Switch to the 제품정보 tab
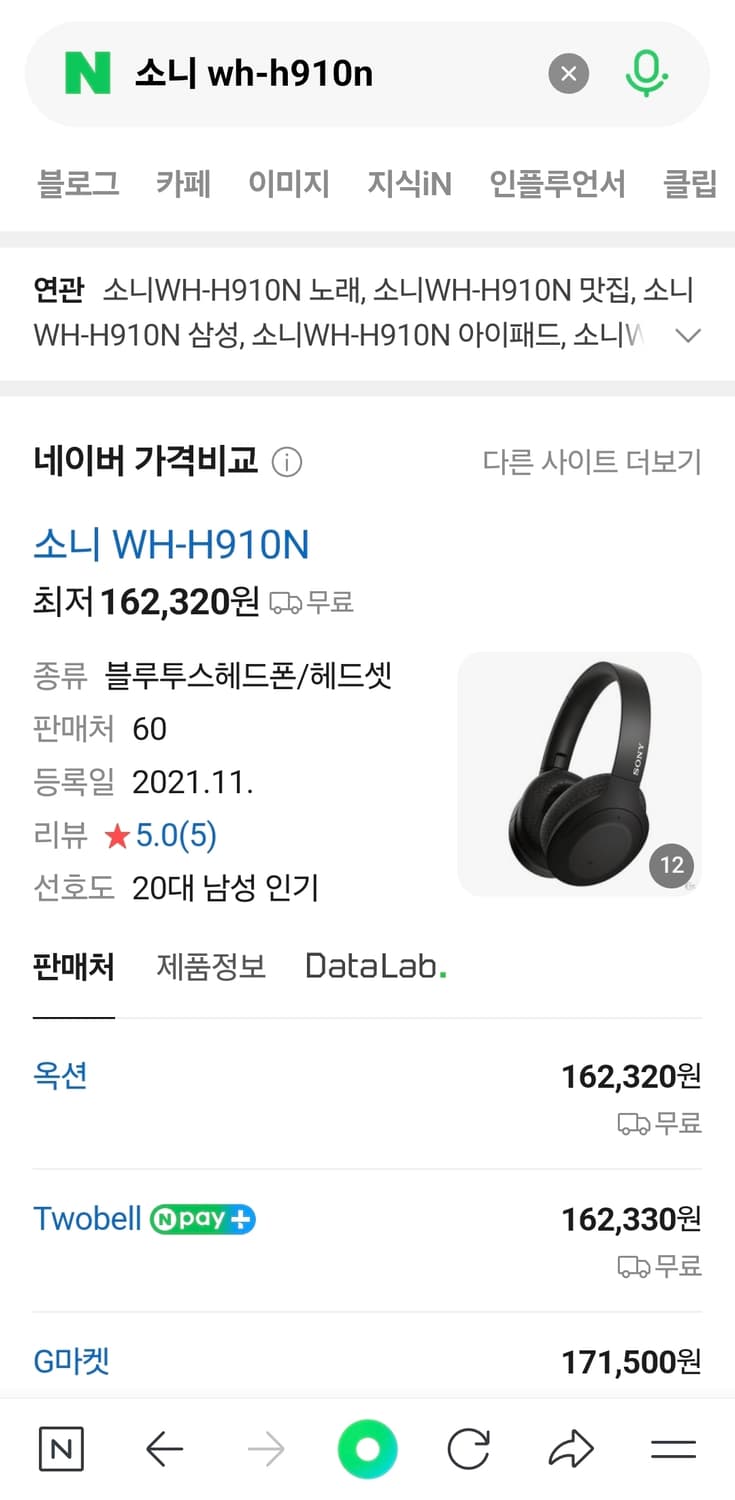Viewport: 735px width, 1500px height. (211, 967)
